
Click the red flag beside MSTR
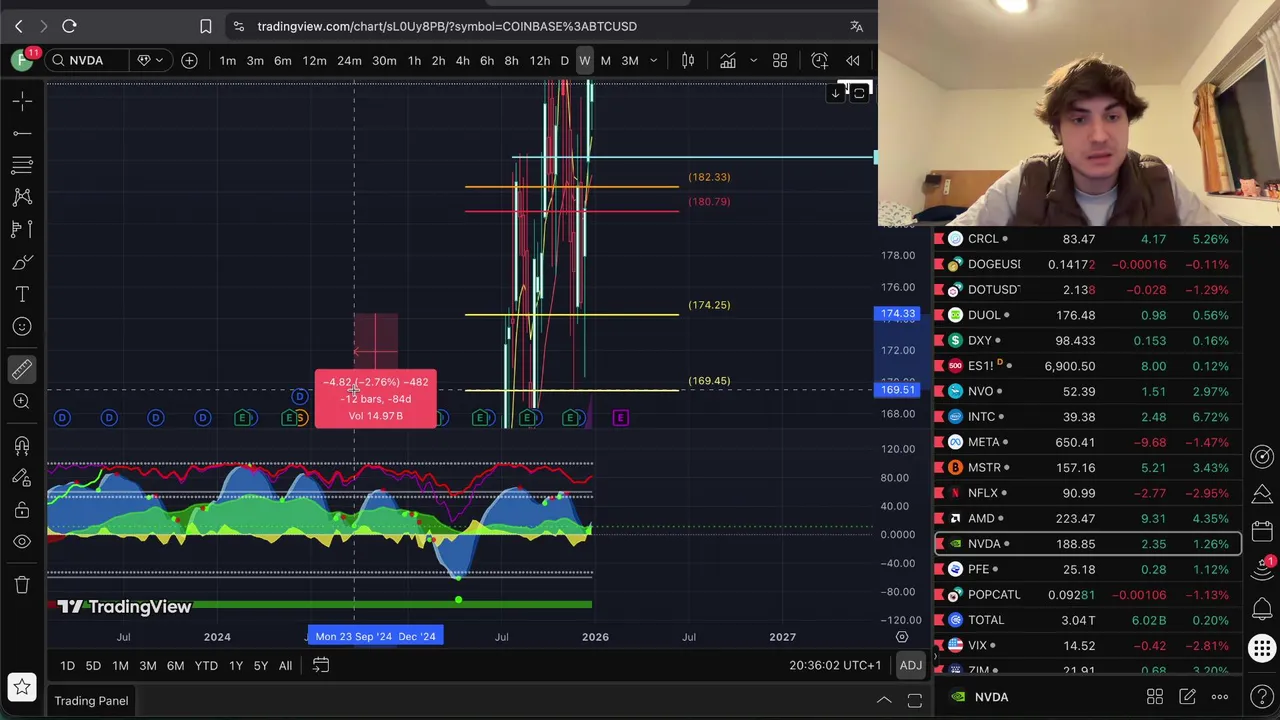pos(939,467)
